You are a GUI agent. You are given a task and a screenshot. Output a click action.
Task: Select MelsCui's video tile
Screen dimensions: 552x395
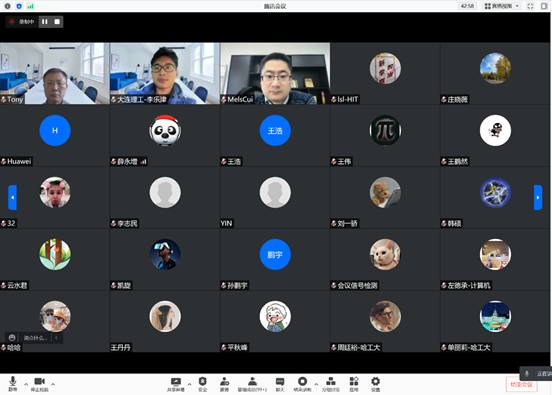tap(275, 74)
